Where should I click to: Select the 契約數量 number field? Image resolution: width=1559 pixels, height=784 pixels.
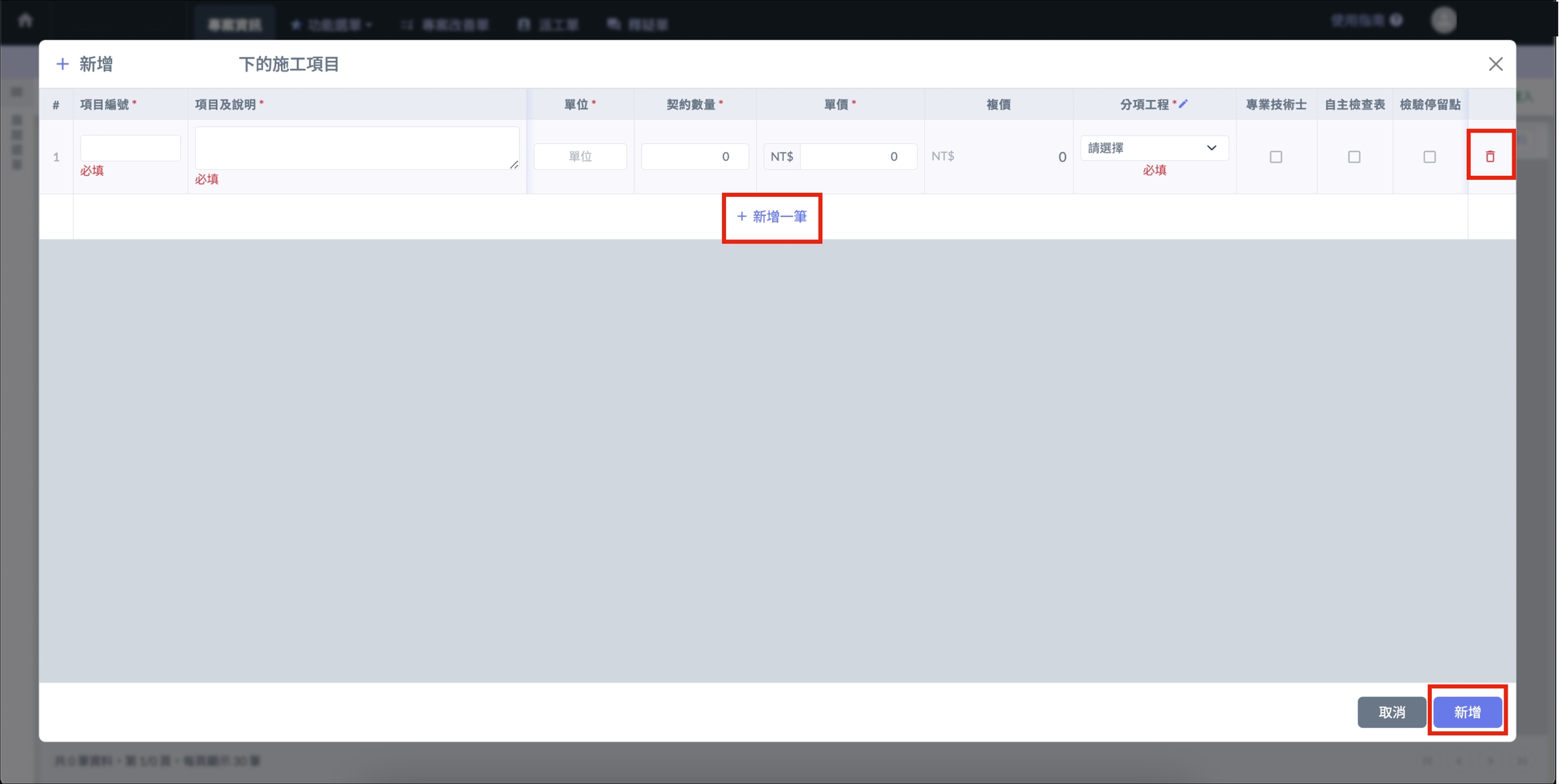coord(694,156)
